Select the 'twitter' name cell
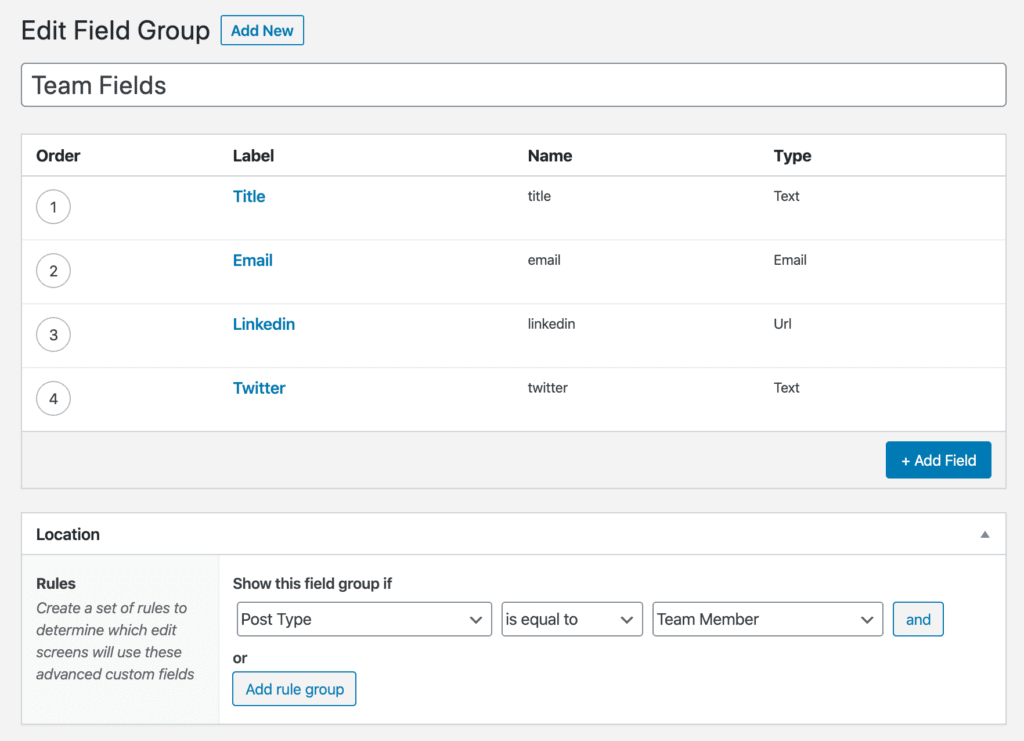 (548, 388)
